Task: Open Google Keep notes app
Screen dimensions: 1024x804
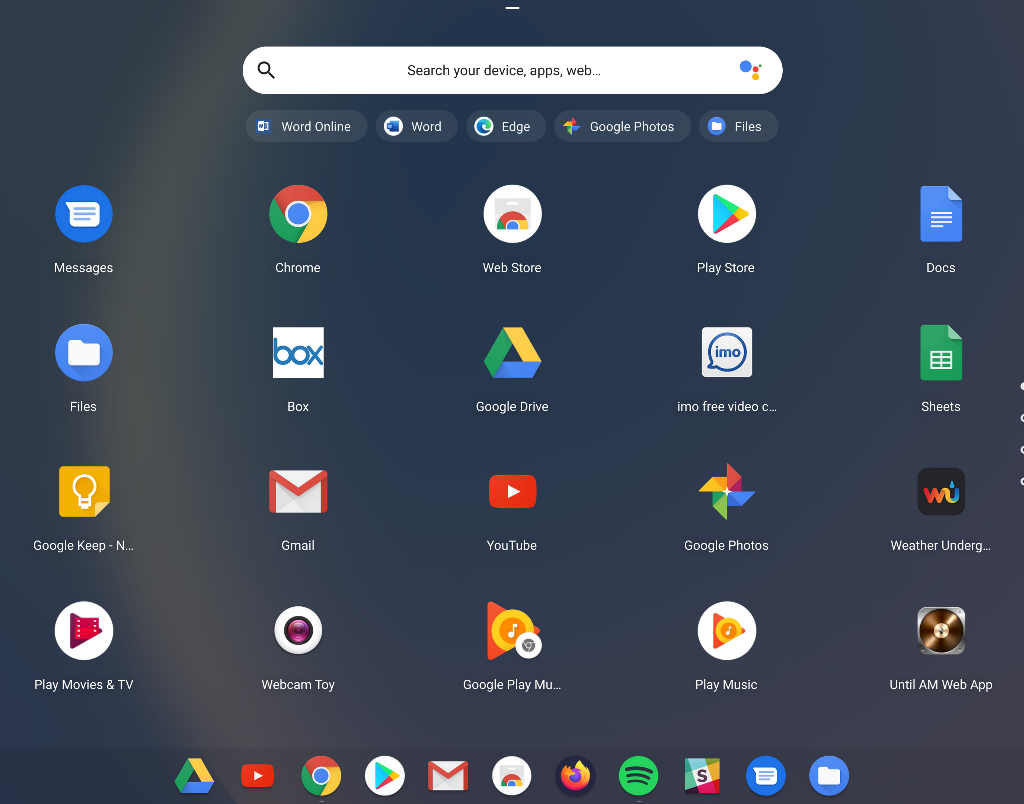Action: (84, 492)
